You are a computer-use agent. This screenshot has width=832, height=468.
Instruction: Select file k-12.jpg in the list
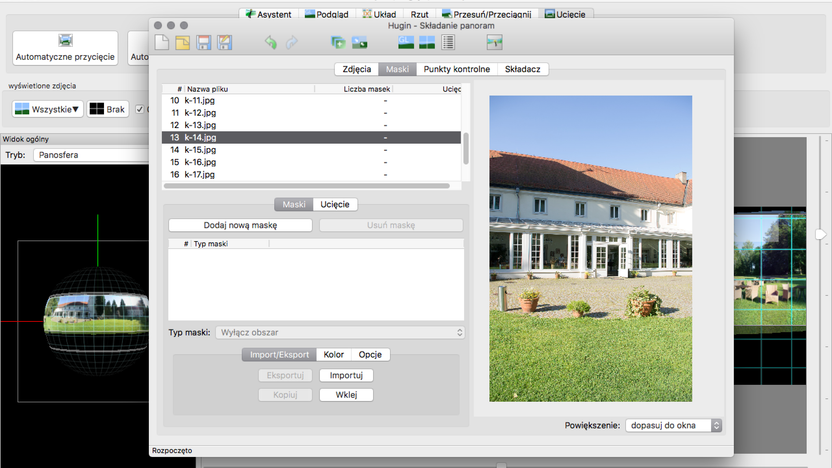(x=311, y=112)
